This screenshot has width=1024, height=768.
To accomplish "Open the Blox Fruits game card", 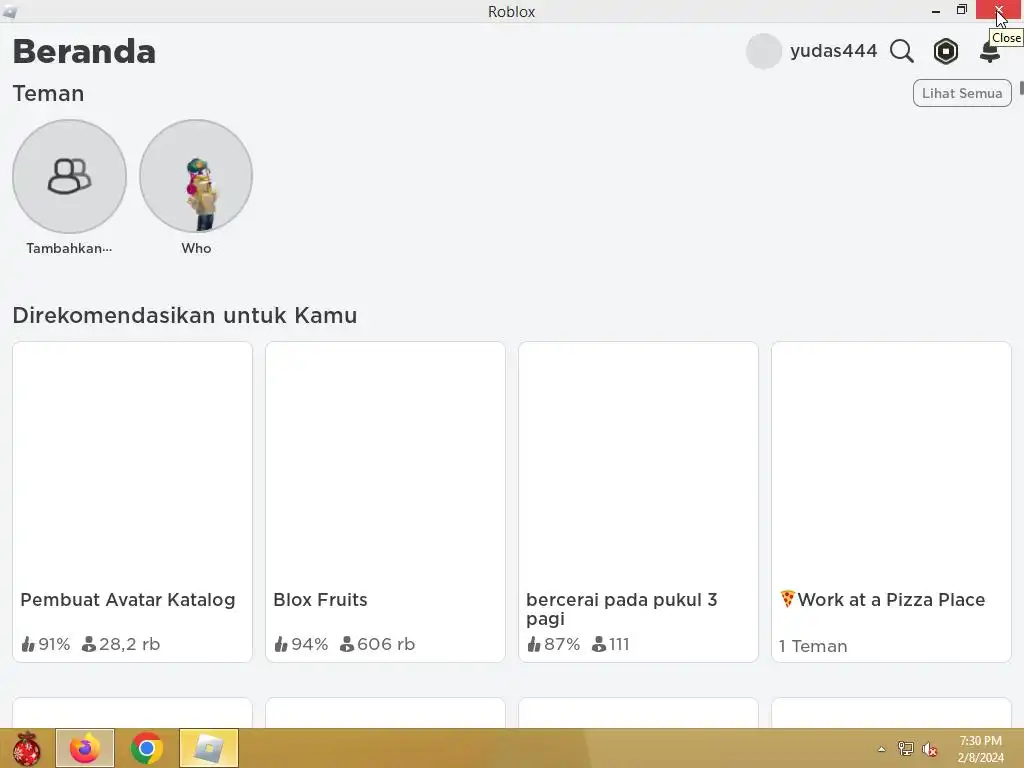I will tap(385, 502).
